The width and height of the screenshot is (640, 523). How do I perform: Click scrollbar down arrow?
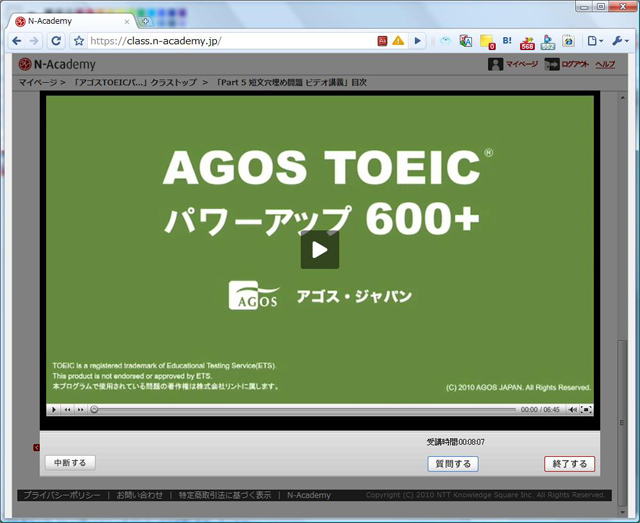[622, 512]
